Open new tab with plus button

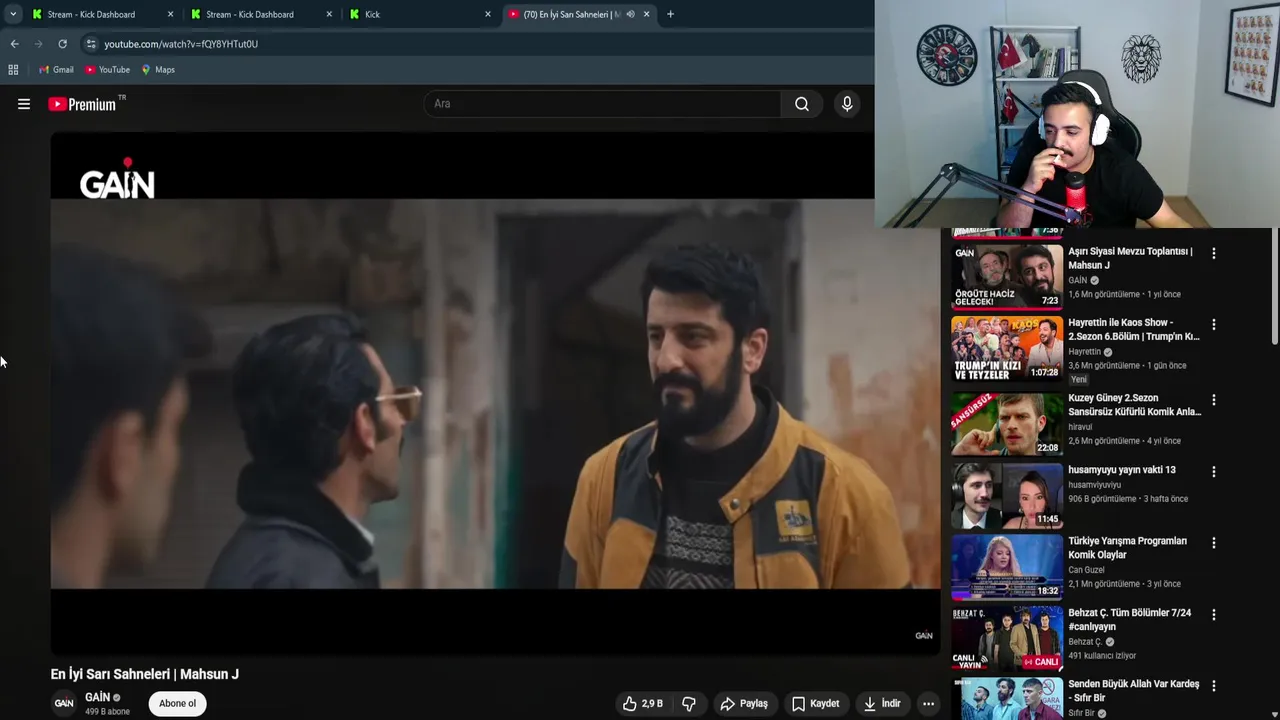click(670, 14)
